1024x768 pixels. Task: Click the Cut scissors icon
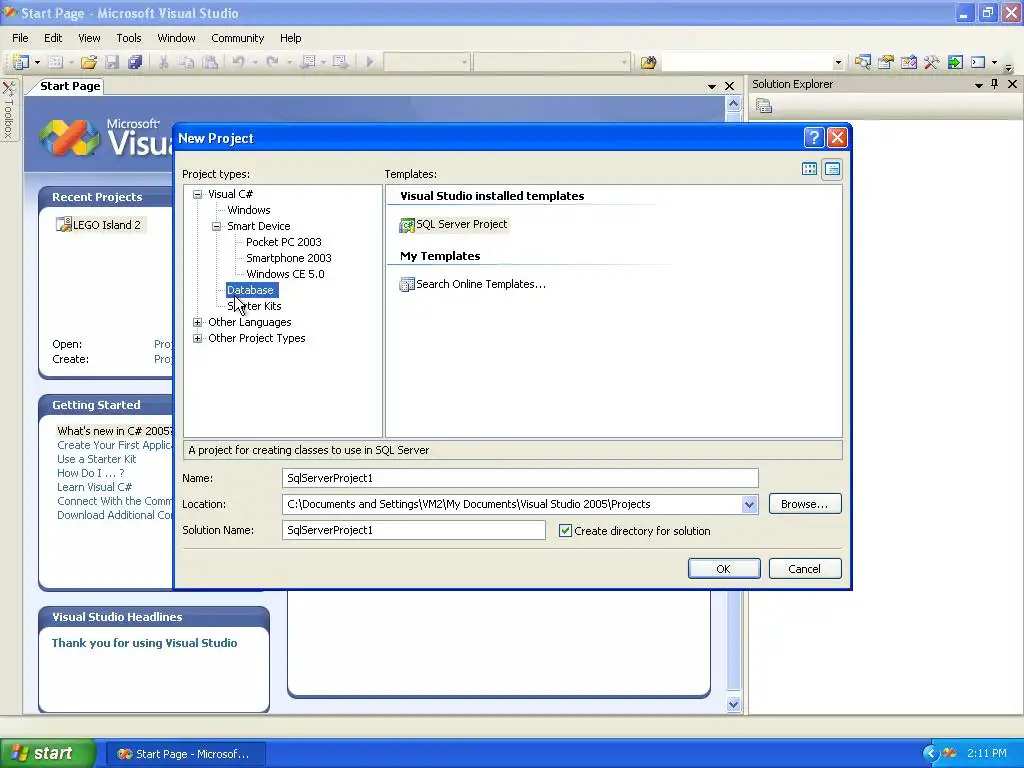163,62
